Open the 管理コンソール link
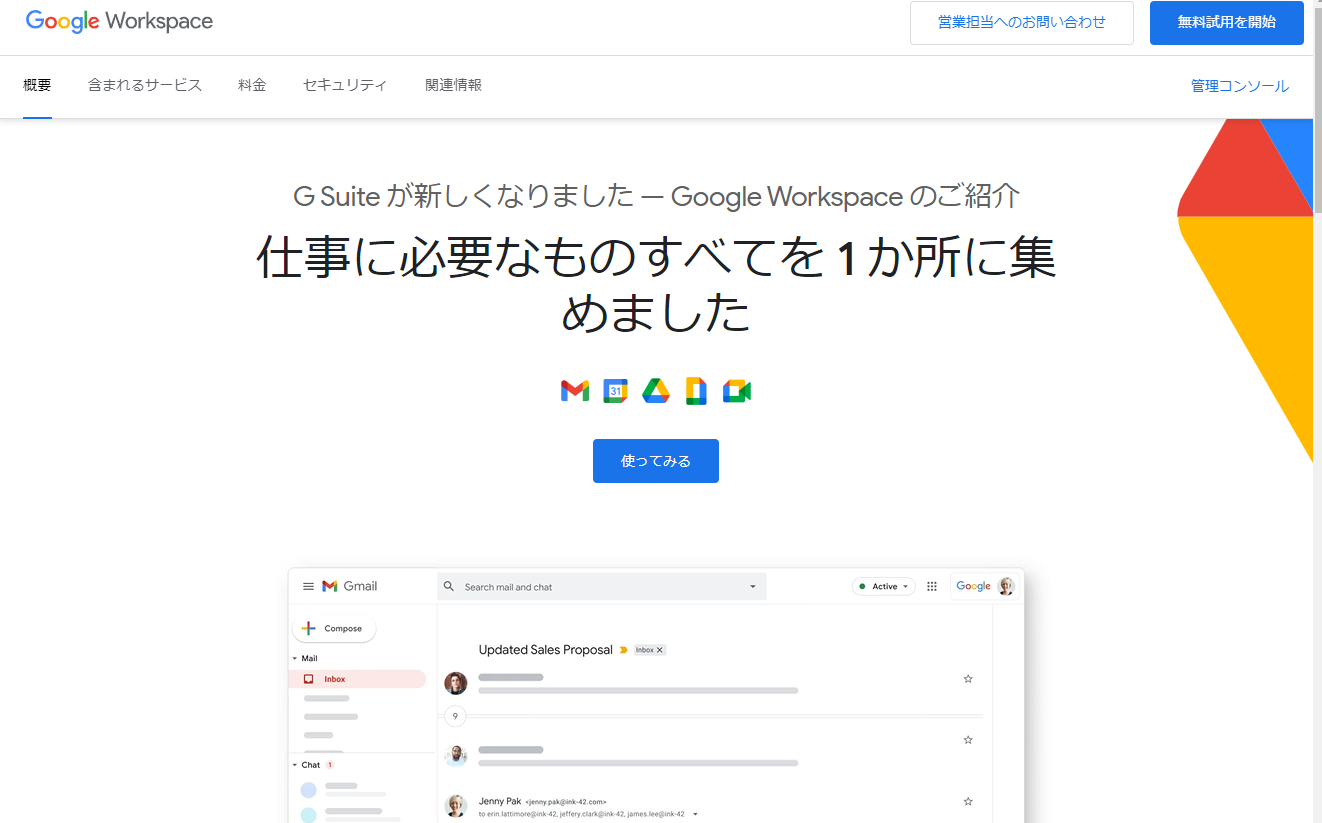The image size is (1322, 823). point(1240,86)
